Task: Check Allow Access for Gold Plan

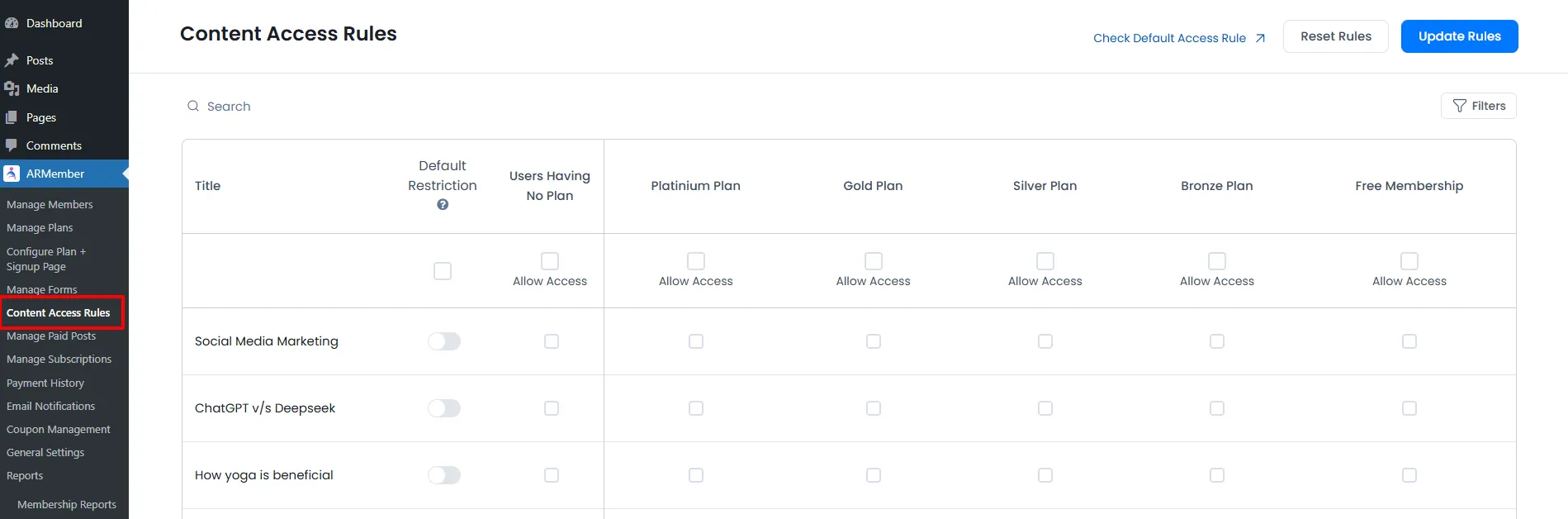Action: click(x=873, y=261)
